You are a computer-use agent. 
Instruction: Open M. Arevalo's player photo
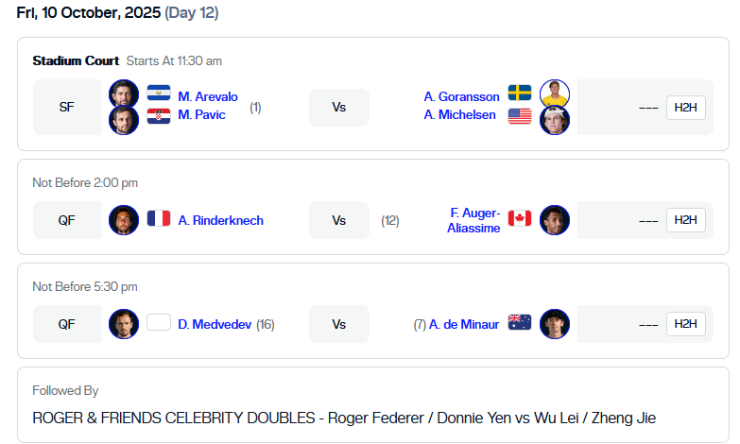124,94
